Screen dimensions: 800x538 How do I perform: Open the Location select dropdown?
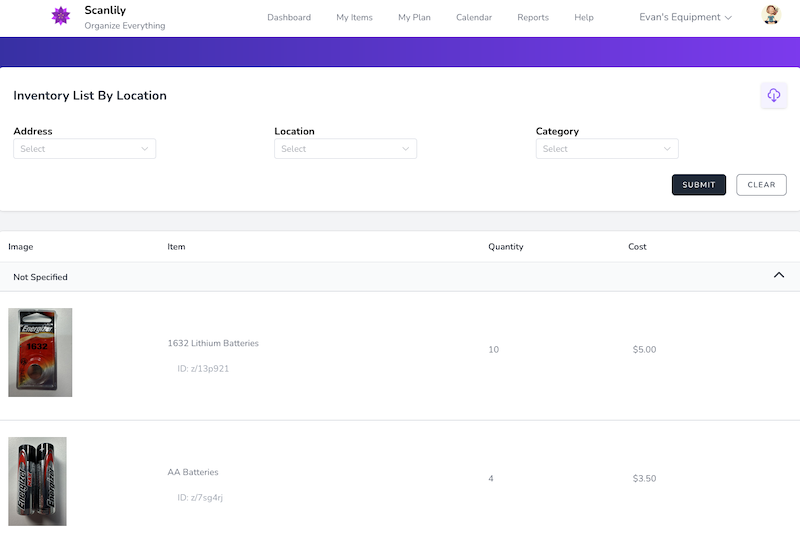pos(345,149)
